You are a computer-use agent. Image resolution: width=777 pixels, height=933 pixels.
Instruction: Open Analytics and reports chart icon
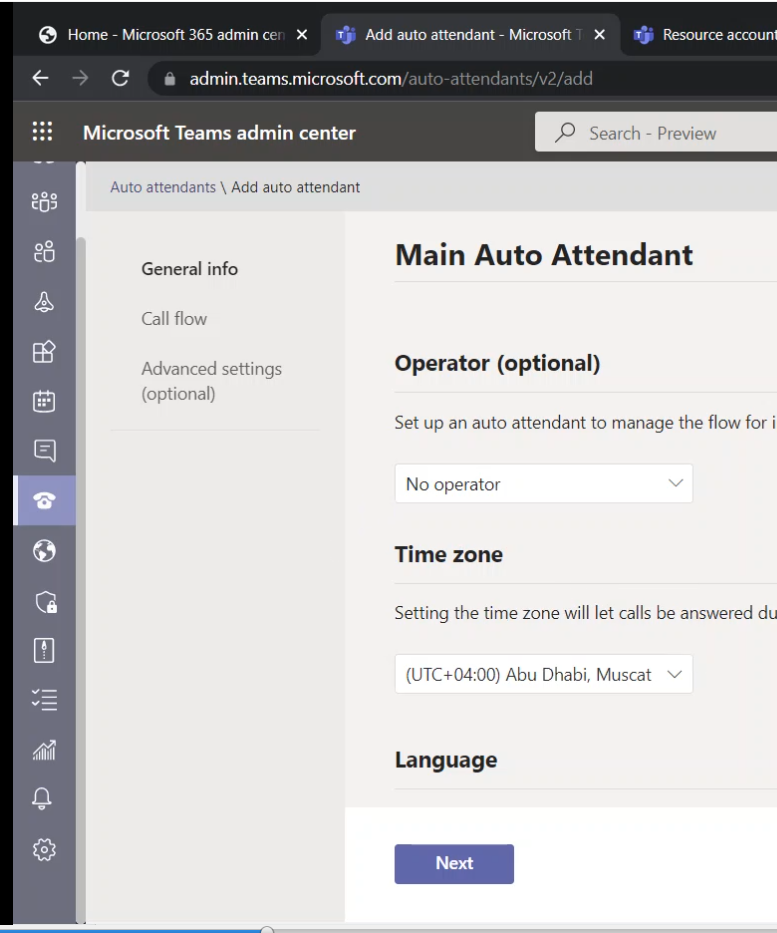pyautogui.click(x=44, y=750)
